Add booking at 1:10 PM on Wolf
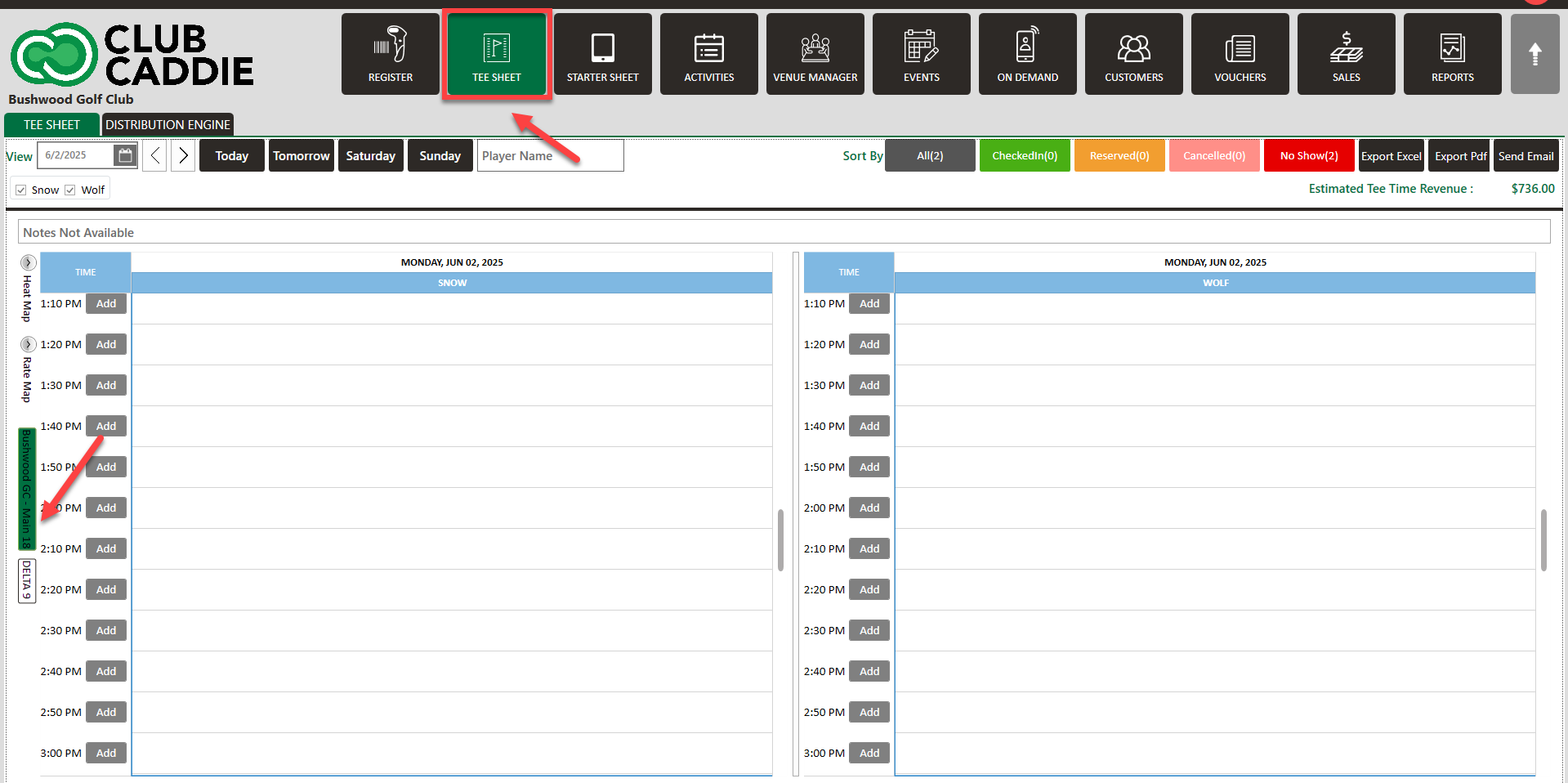The image size is (1568, 783). tap(869, 303)
